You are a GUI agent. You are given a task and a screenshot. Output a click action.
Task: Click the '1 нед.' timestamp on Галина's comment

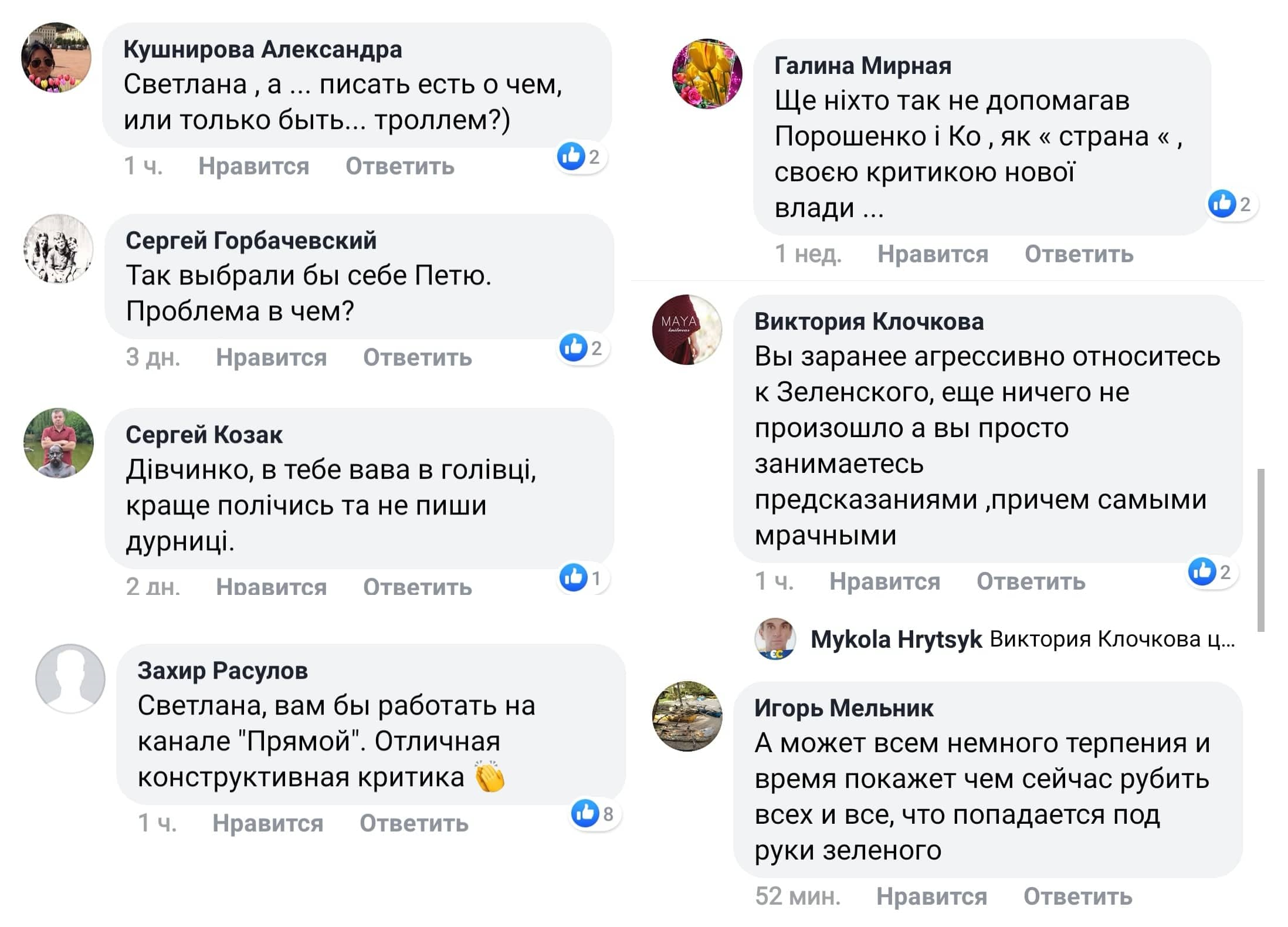[x=808, y=254]
